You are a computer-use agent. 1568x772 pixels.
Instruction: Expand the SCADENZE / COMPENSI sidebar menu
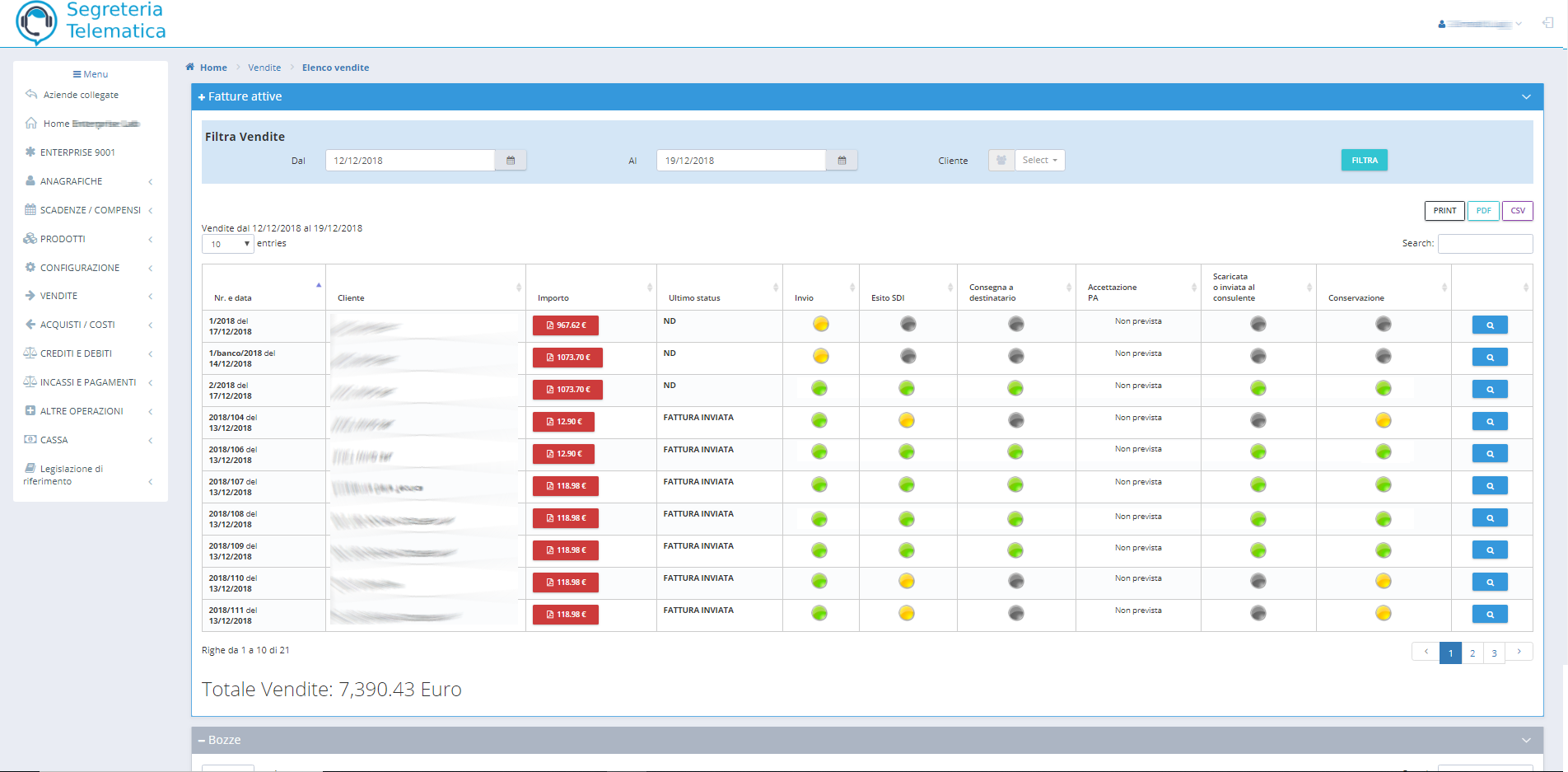(89, 210)
